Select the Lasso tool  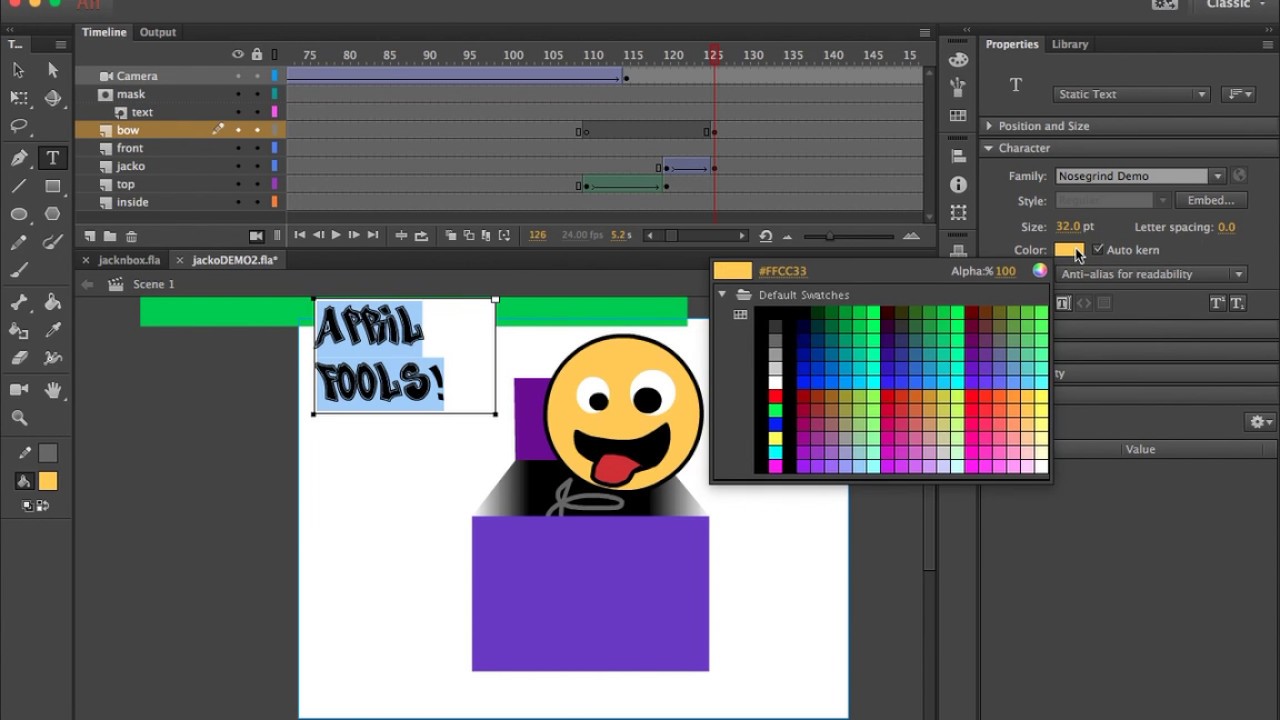click(18, 127)
